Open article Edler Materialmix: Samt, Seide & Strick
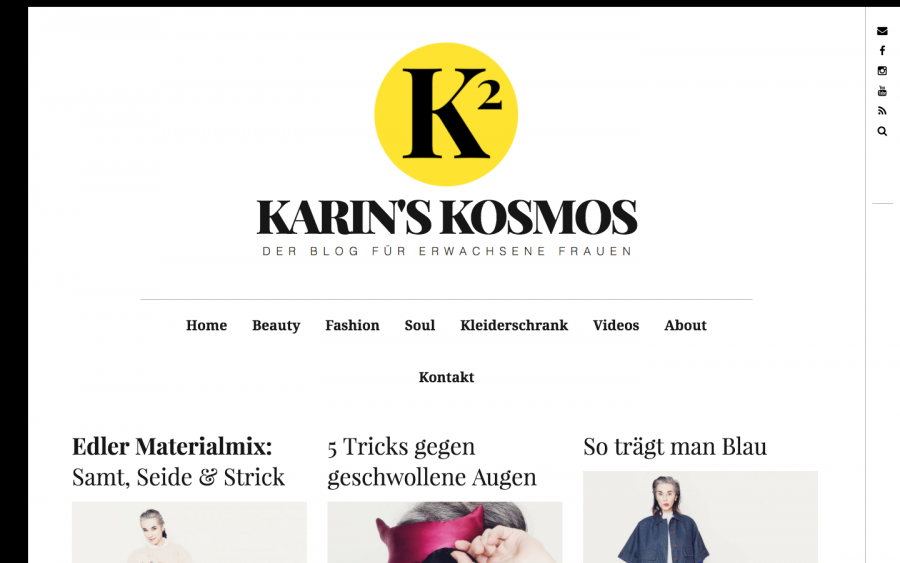 tap(179, 461)
